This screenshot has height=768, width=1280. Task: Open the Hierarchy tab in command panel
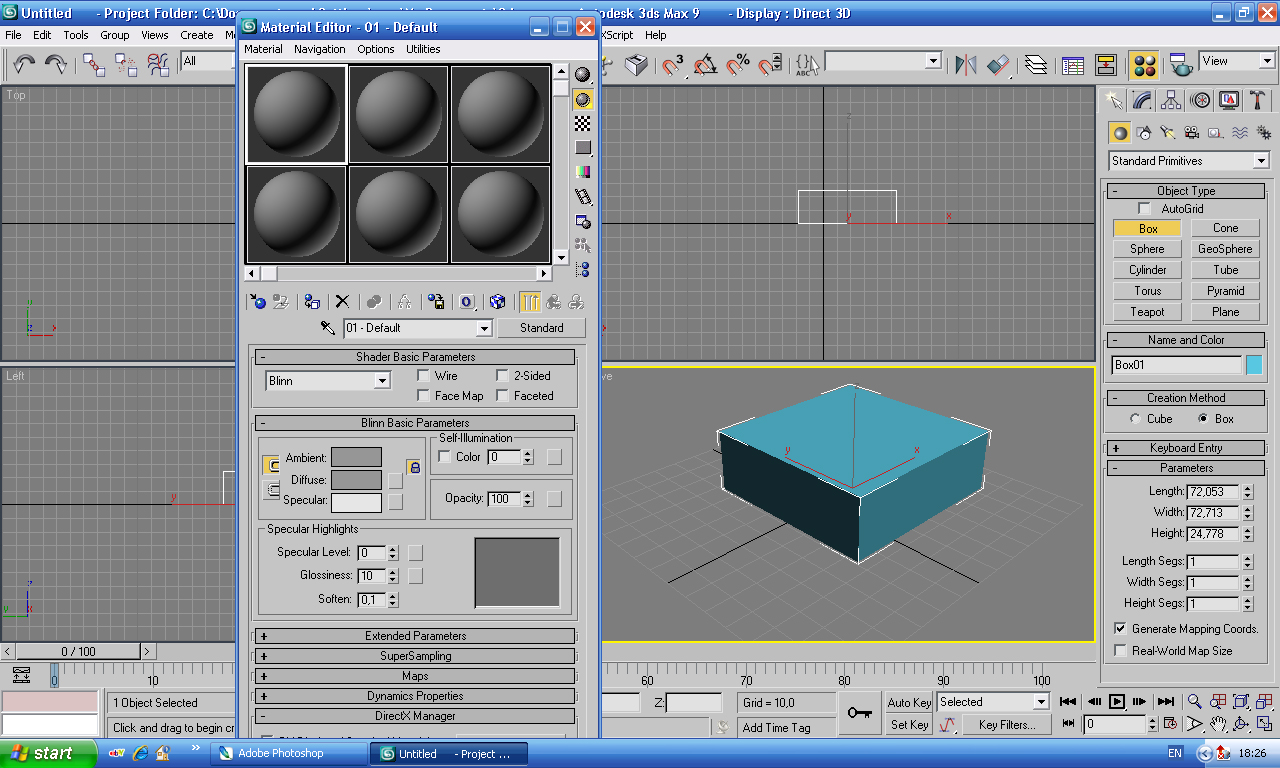(1171, 100)
